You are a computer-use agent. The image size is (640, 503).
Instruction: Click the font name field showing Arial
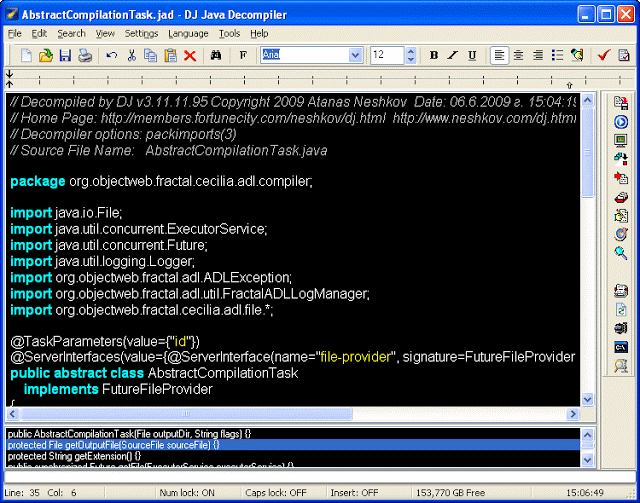(x=305, y=55)
